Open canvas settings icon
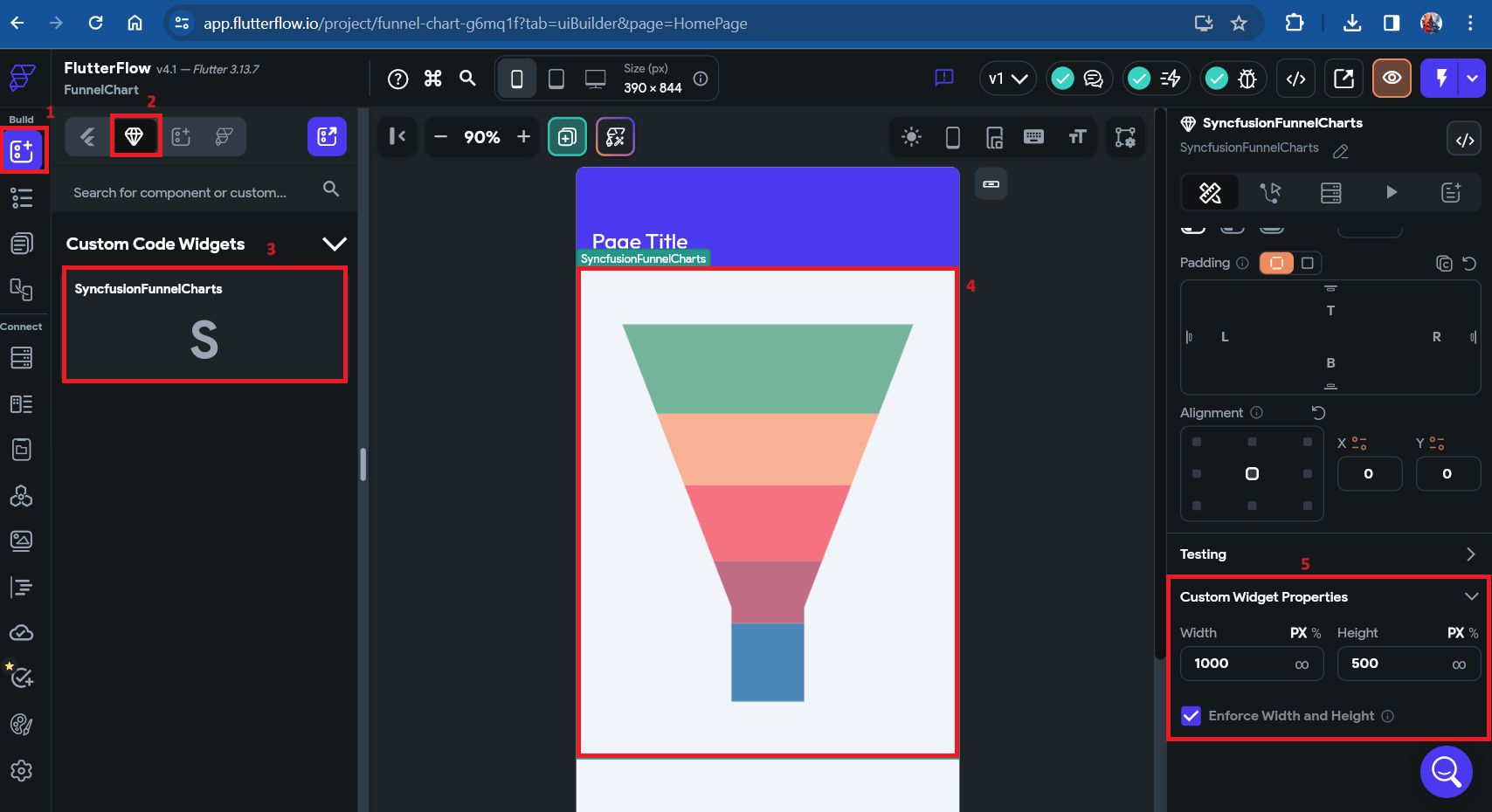The height and width of the screenshot is (812, 1492). pyautogui.click(x=1125, y=137)
